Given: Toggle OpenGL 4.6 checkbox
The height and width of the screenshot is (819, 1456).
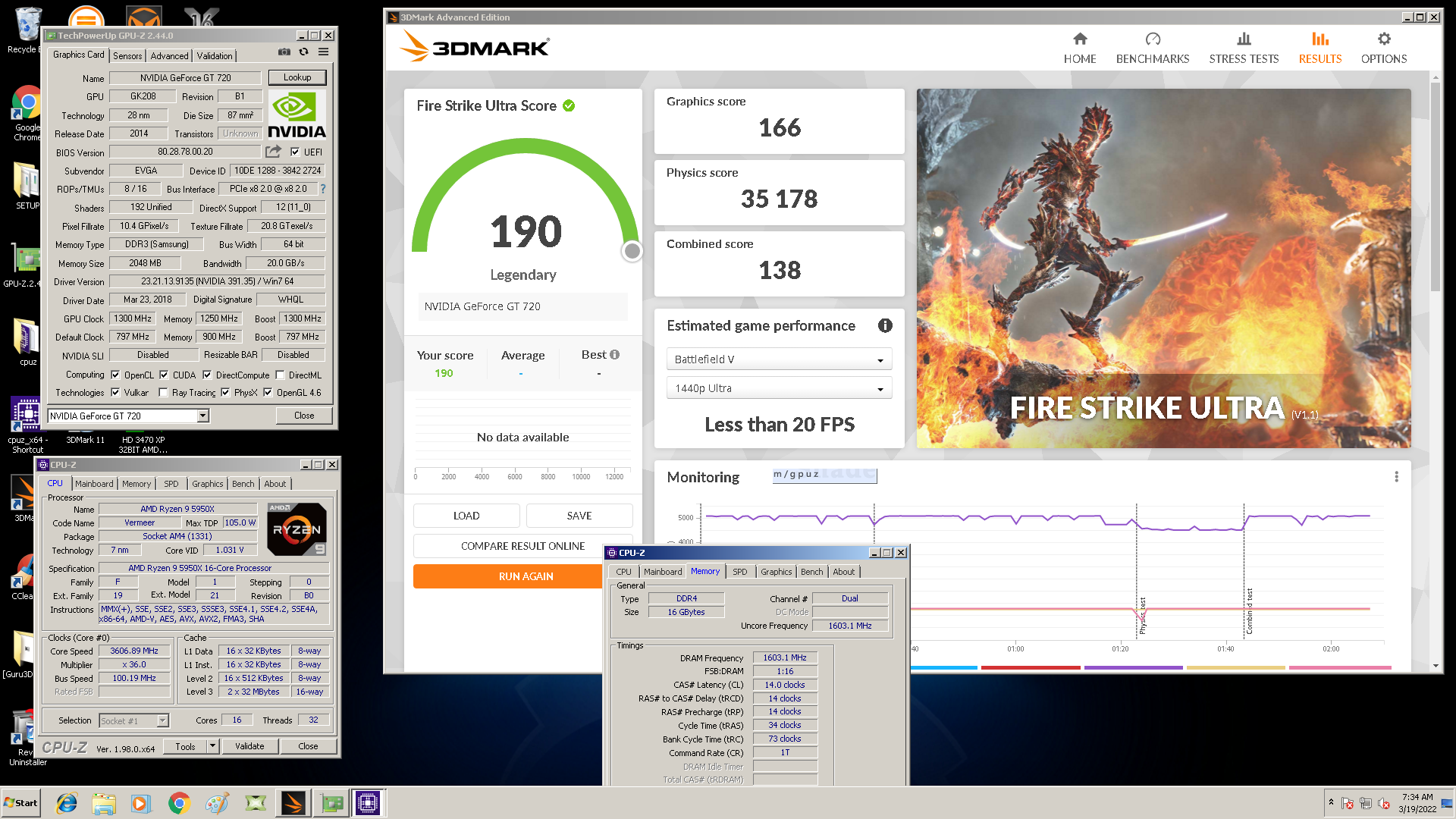Looking at the screenshot, I should (268, 392).
